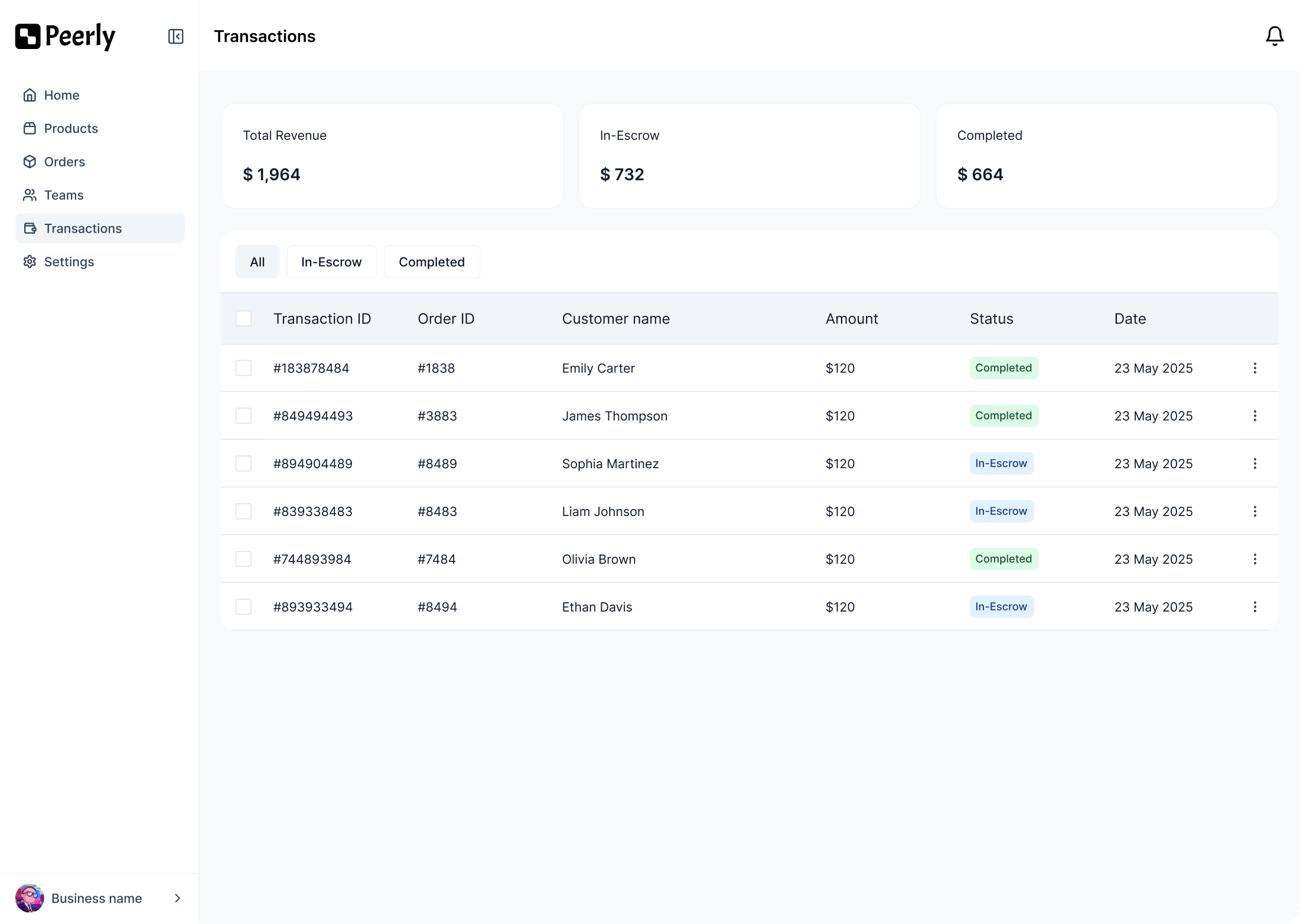Expand Business name account chevron
Screen dimensions: 1300x924
pos(177,898)
